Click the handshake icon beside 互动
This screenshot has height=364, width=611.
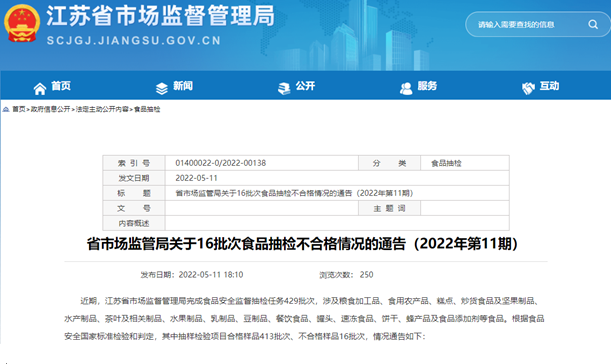(x=528, y=88)
